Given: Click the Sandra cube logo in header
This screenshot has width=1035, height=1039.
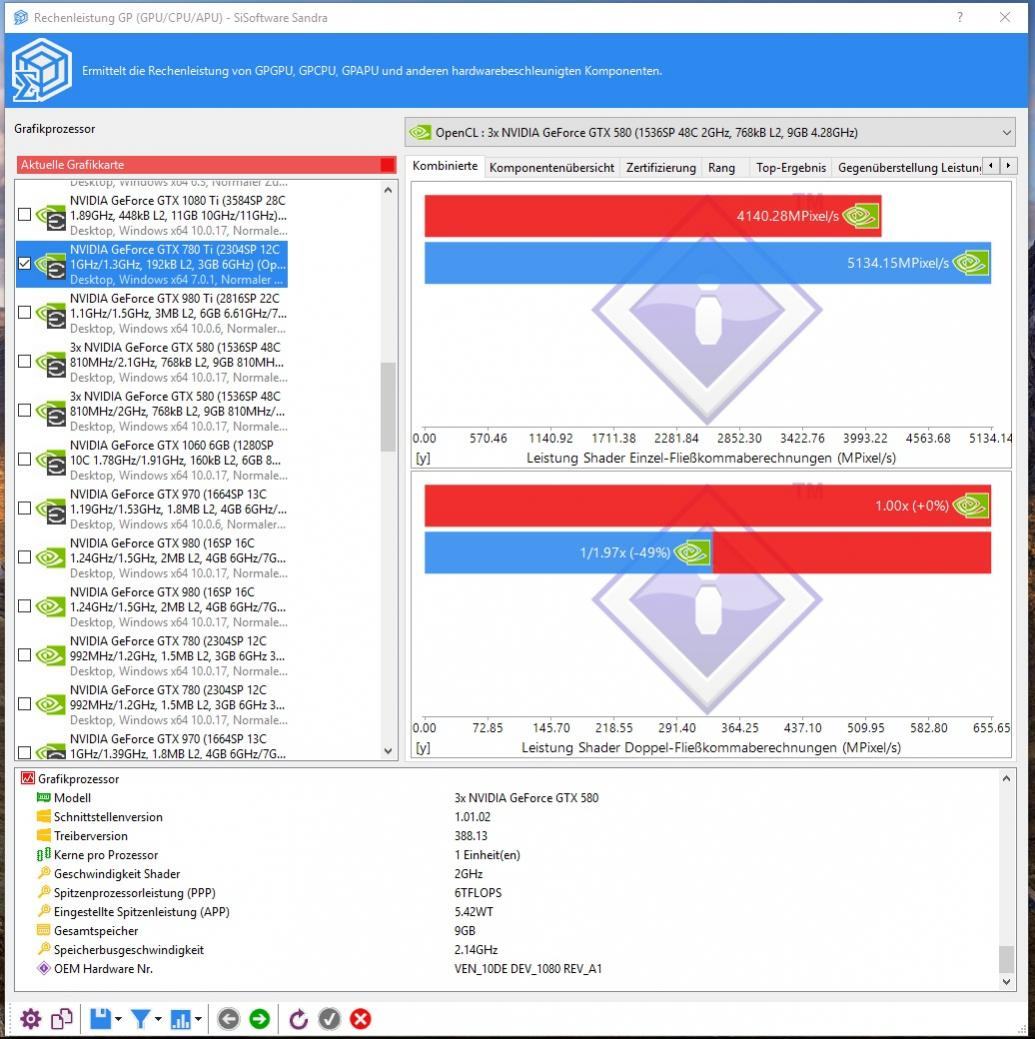Looking at the screenshot, I should point(42,70).
